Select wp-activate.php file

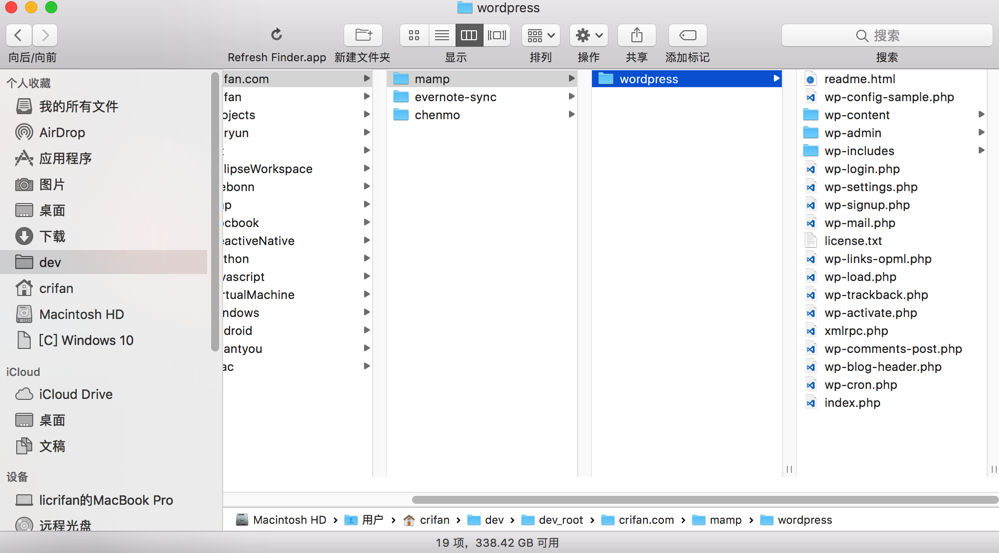tap(870, 313)
